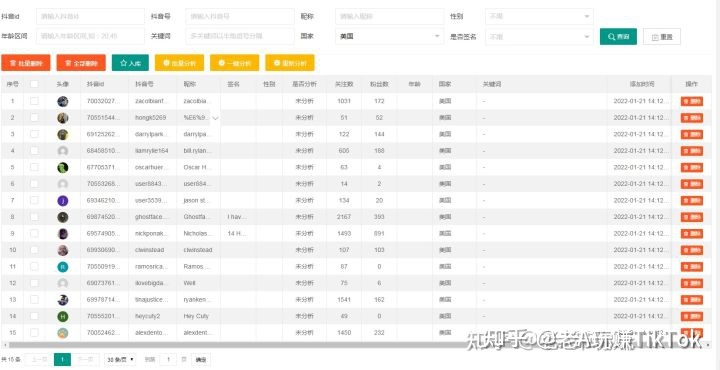
Task: Click the yellow 重新分析 button
Action: click(290, 63)
